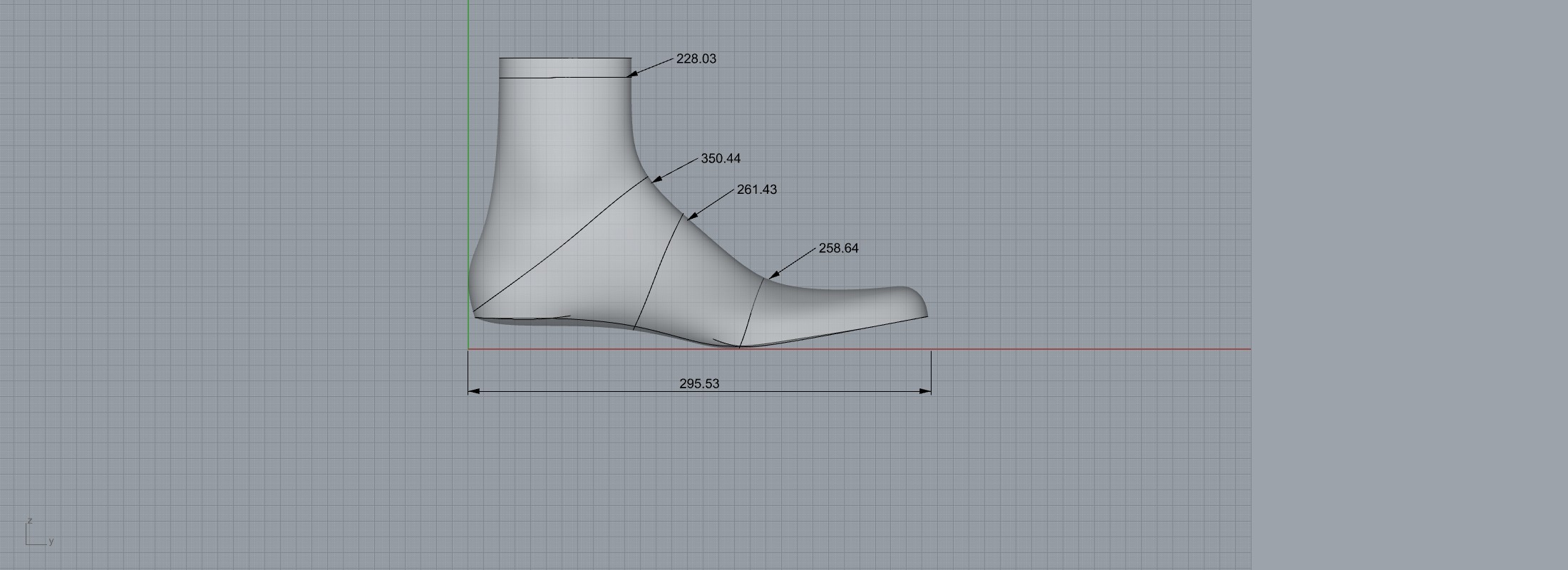Click the arrowhead of the 228.03 leader

click(632, 73)
